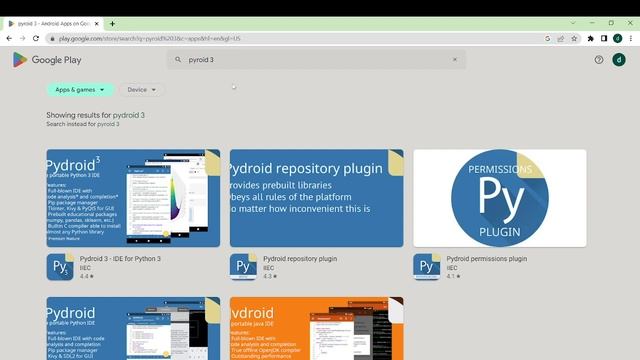Image resolution: width=640 pixels, height=360 pixels.
Task: Go back with the browser back arrow
Action: pos(9,38)
